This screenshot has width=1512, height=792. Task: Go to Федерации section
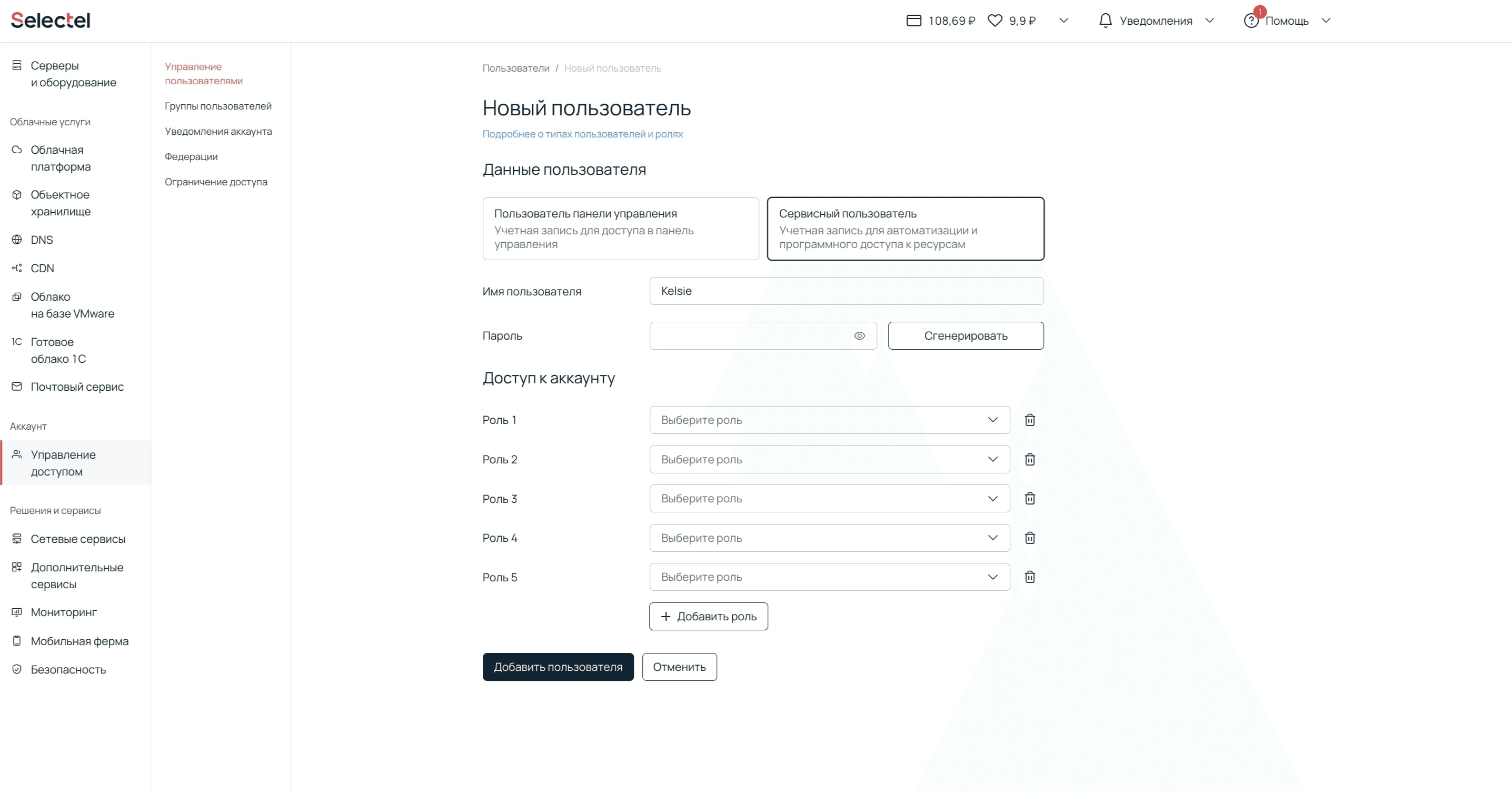pyautogui.click(x=191, y=157)
